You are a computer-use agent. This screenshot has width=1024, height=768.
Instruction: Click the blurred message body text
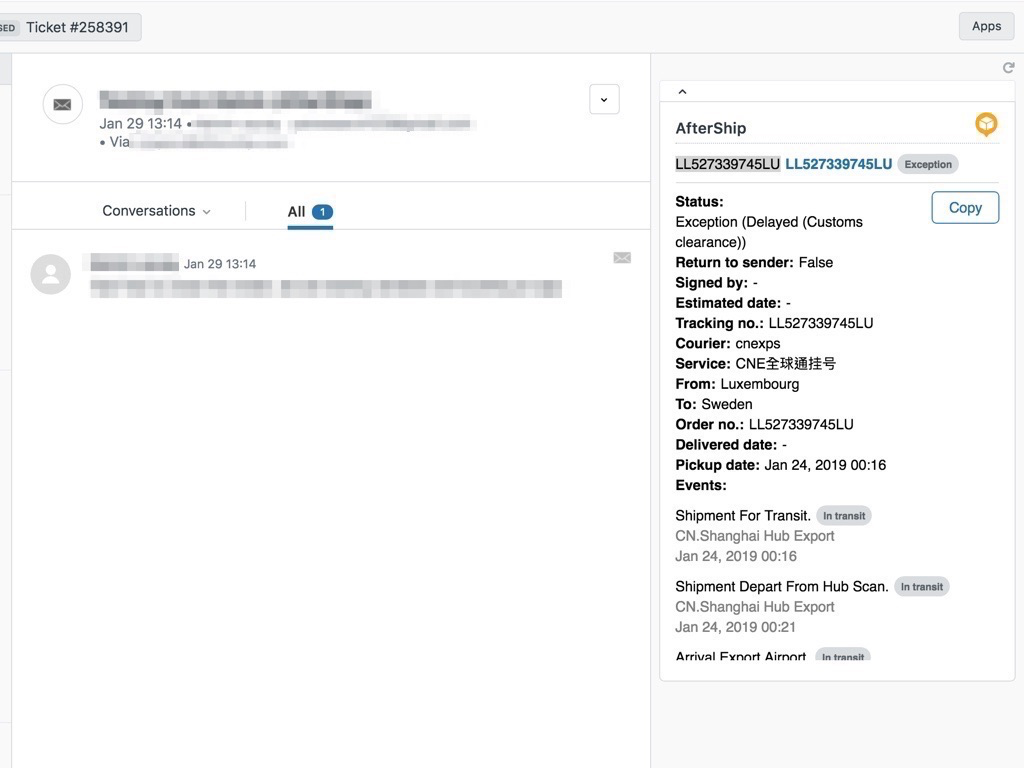pos(326,289)
